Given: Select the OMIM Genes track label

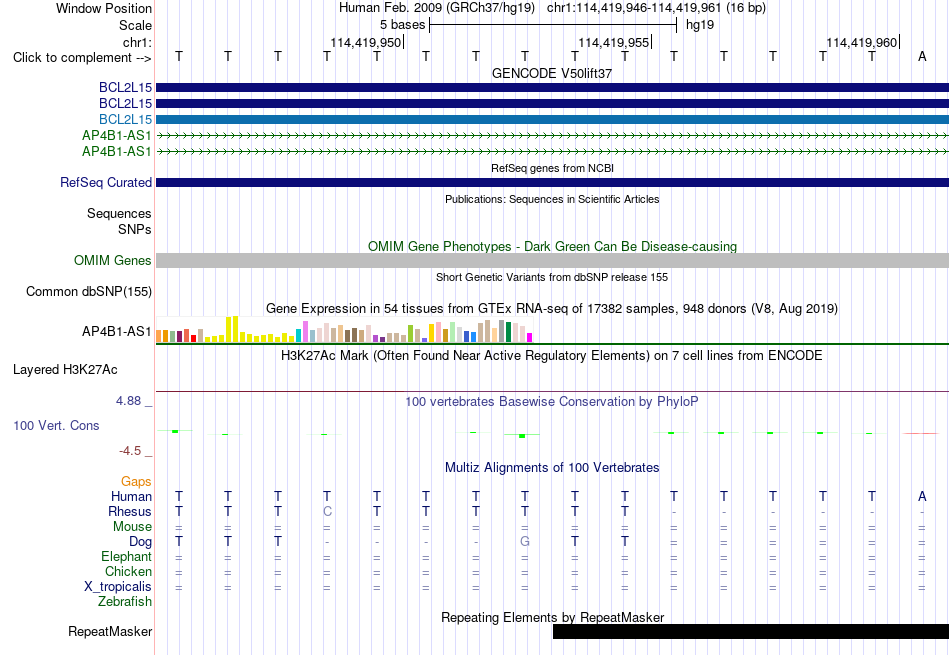Looking at the screenshot, I should pyautogui.click(x=113, y=261).
